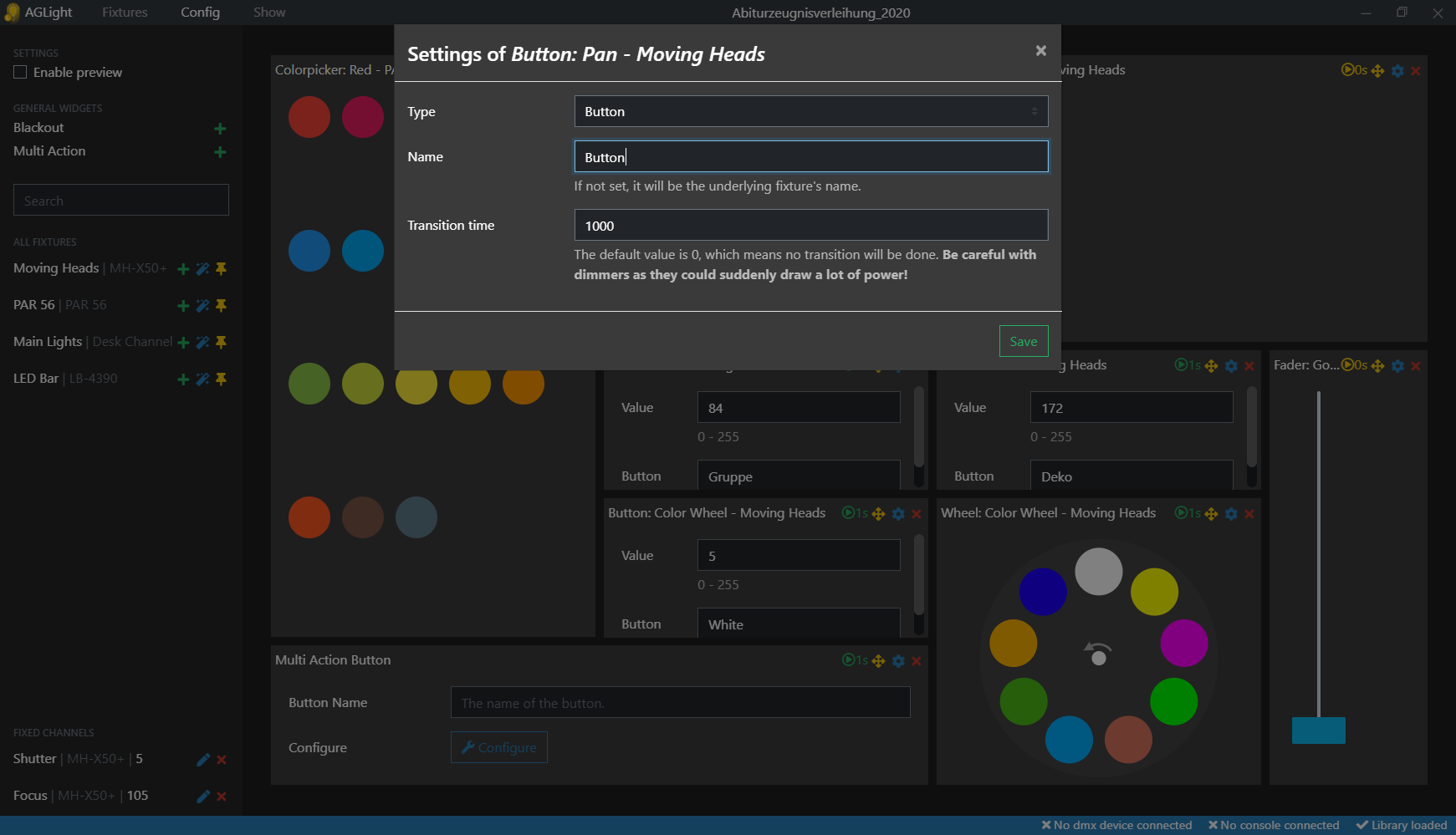Select the magenta color on the color wheel
Viewport: 1456px width, 835px height.
[x=1184, y=643]
